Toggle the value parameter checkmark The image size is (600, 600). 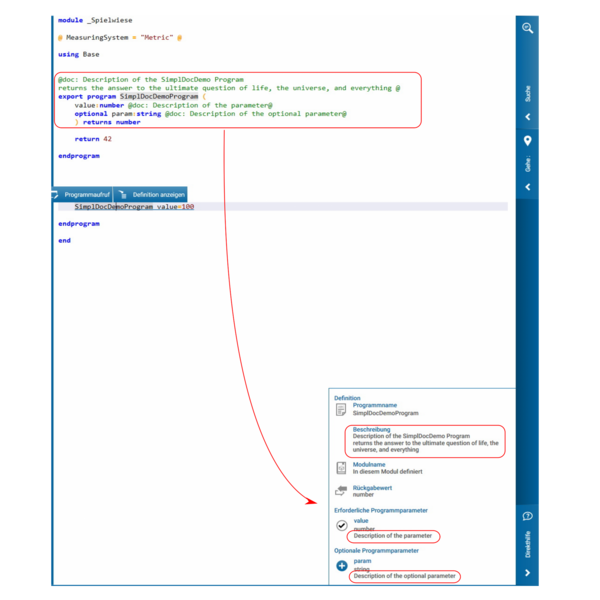[342, 525]
